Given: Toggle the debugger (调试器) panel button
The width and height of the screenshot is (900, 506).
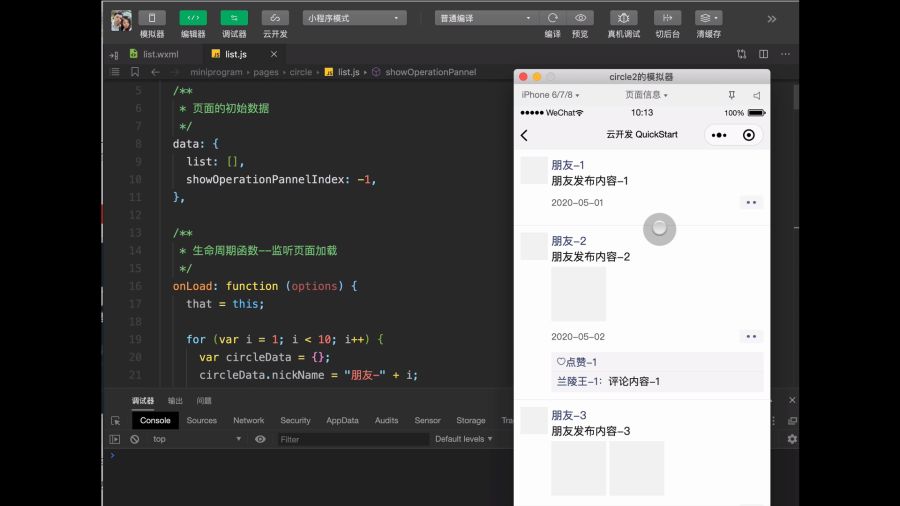Looking at the screenshot, I should pos(234,18).
